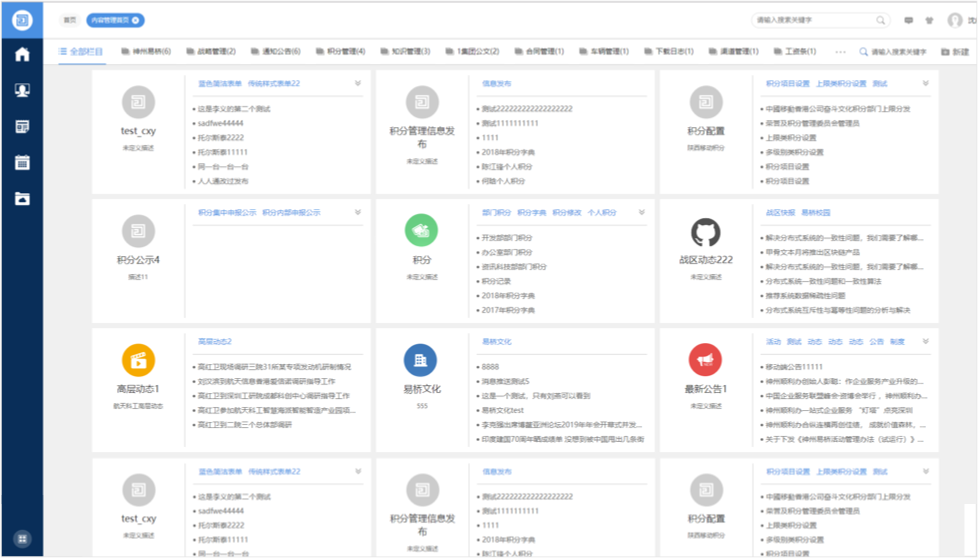Select the 全部栏目 tab
Viewport: 978px width, 558px height.
[83, 51]
